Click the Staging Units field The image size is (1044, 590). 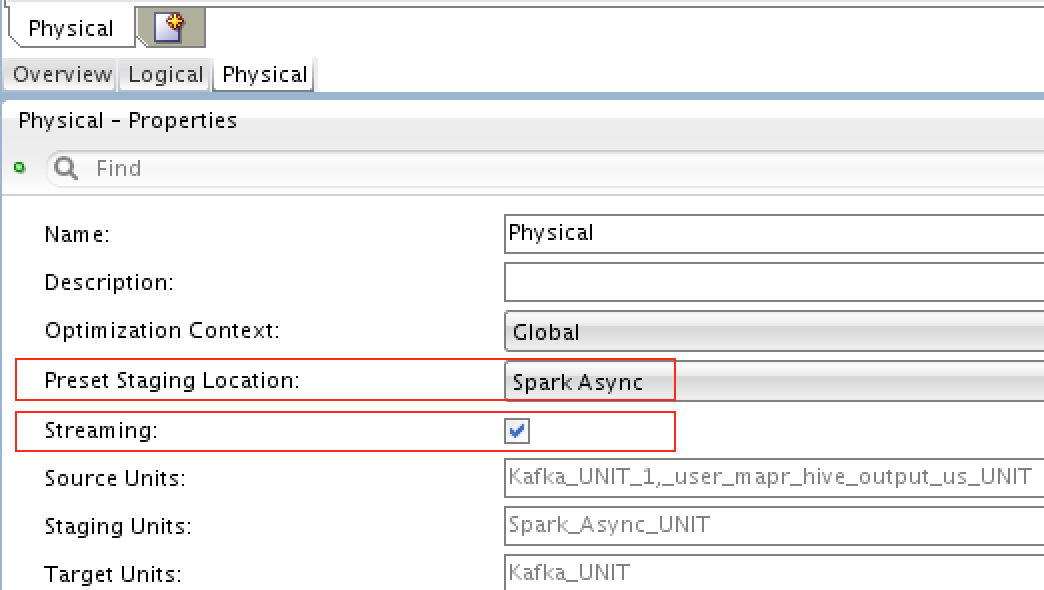(774, 525)
